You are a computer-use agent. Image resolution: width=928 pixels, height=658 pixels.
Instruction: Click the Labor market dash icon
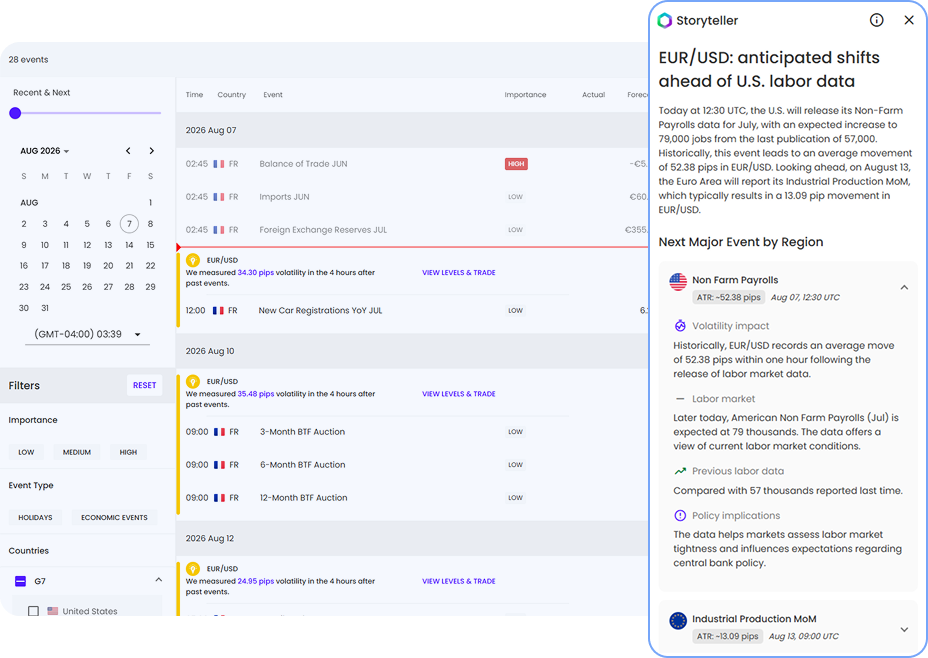click(680, 399)
